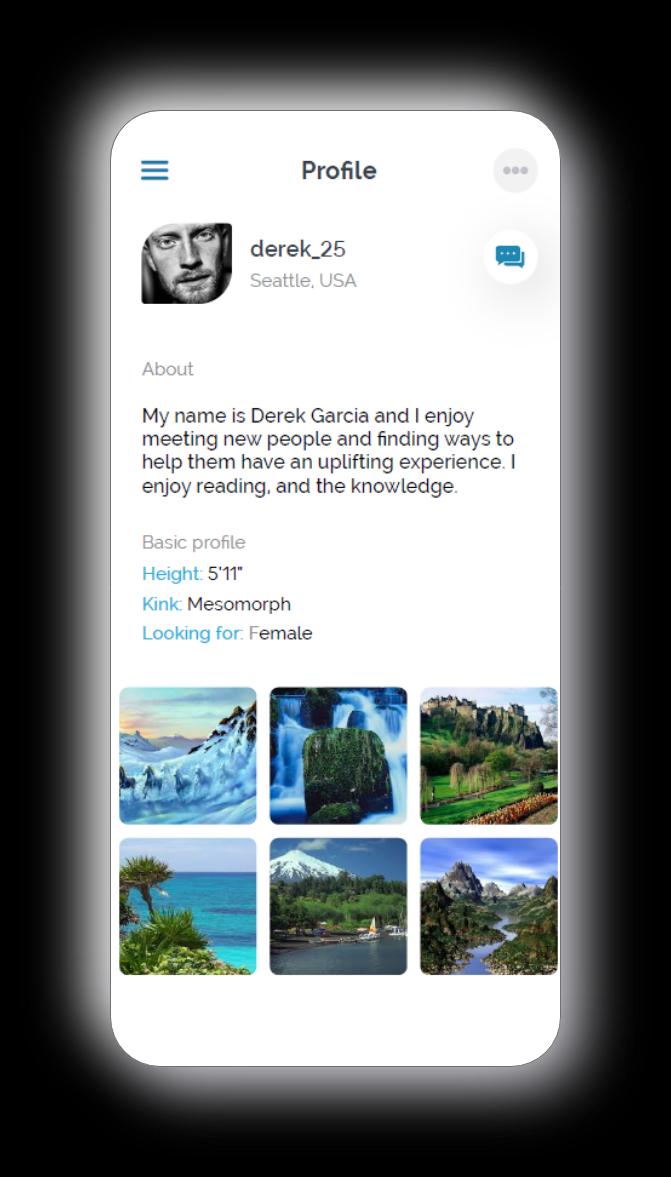Tap the Basic profile heading

tap(194, 542)
